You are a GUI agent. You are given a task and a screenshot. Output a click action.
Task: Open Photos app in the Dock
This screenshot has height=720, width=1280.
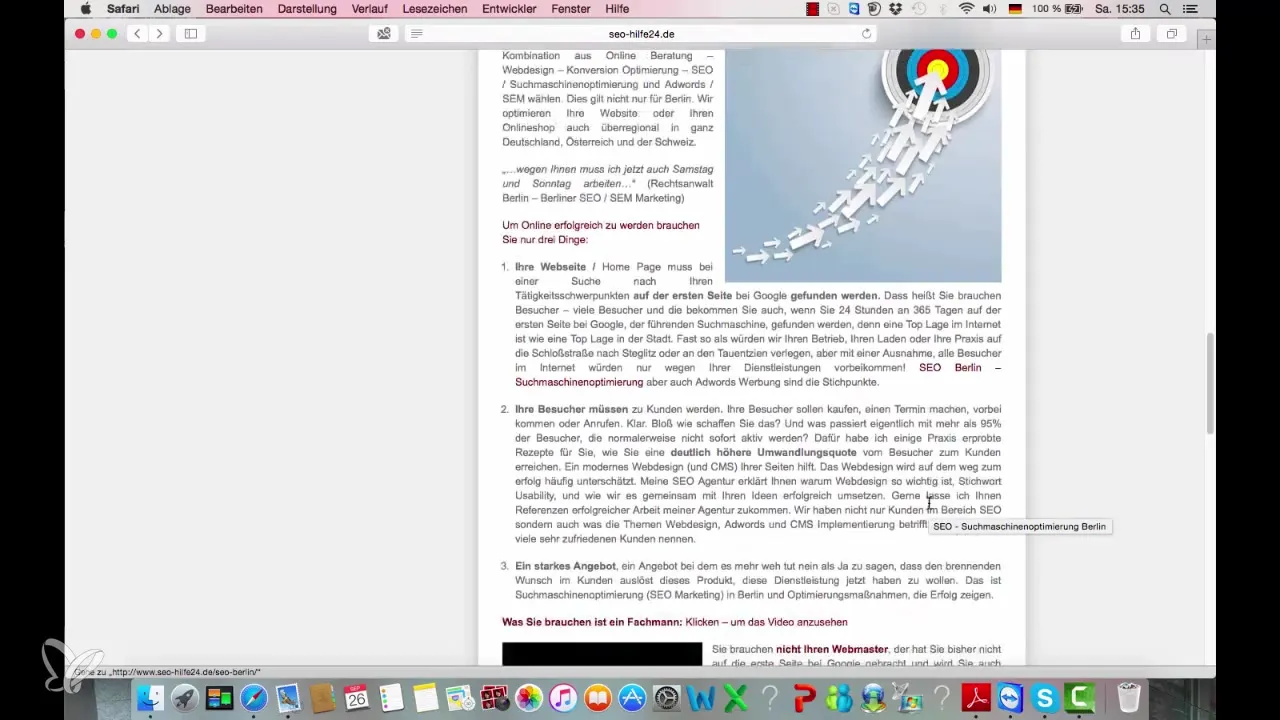point(529,697)
